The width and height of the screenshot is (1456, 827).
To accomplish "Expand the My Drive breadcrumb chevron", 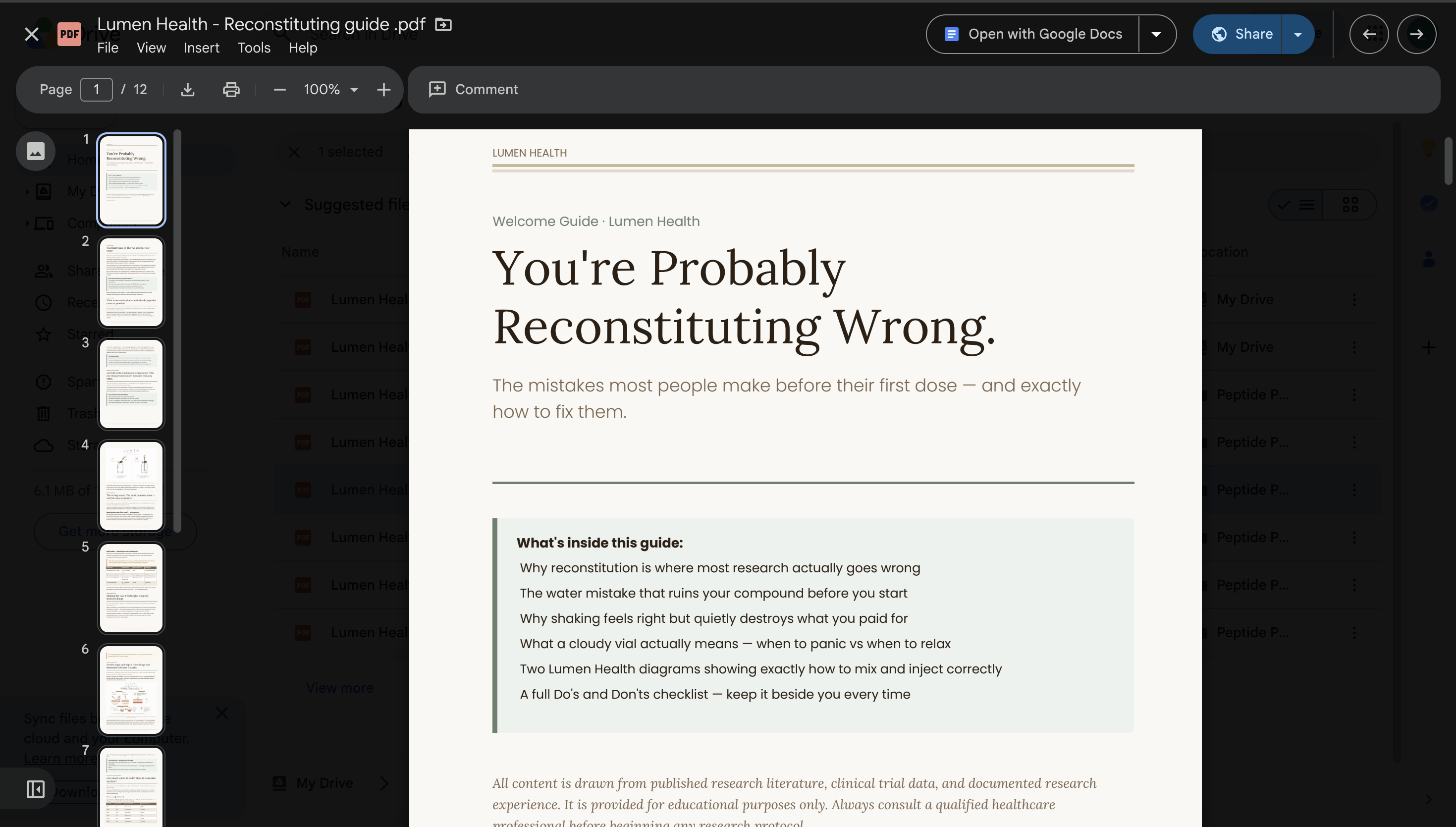I will pos(384,783).
